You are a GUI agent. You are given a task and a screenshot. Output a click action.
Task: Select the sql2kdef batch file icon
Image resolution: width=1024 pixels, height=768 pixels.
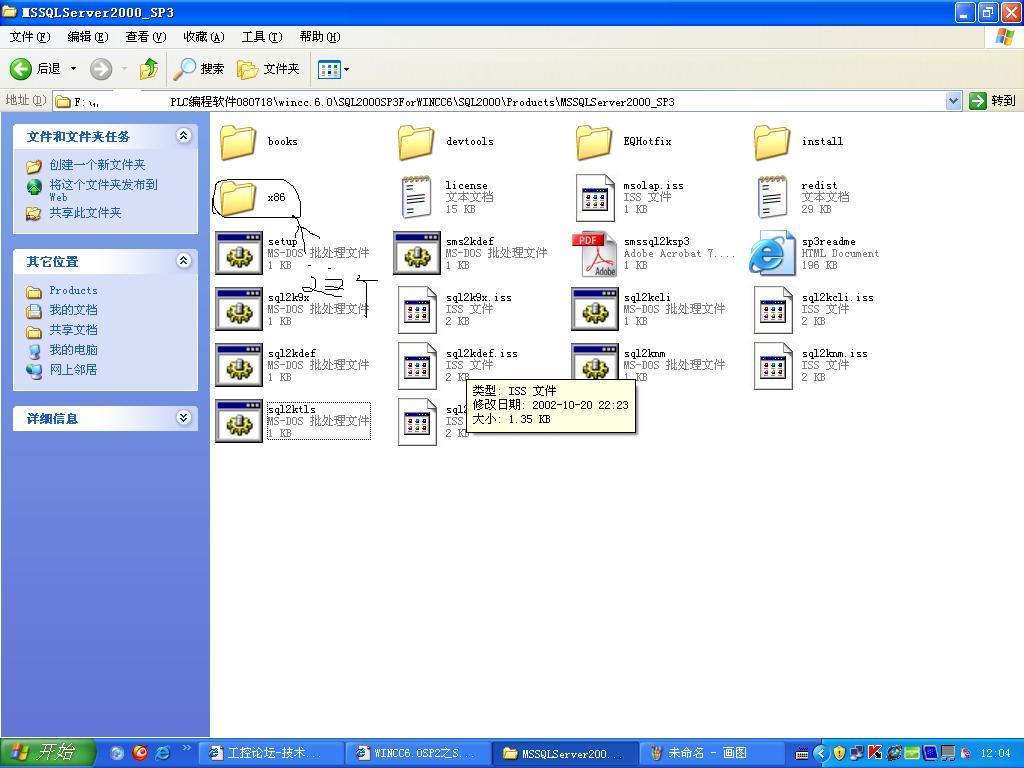coord(239,366)
